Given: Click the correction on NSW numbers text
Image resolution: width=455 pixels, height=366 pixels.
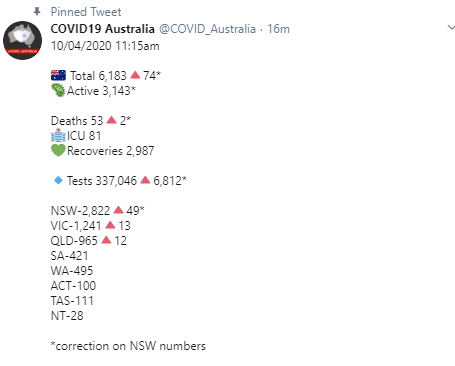Looking at the screenshot, I should pyautogui.click(x=128, y=346).
